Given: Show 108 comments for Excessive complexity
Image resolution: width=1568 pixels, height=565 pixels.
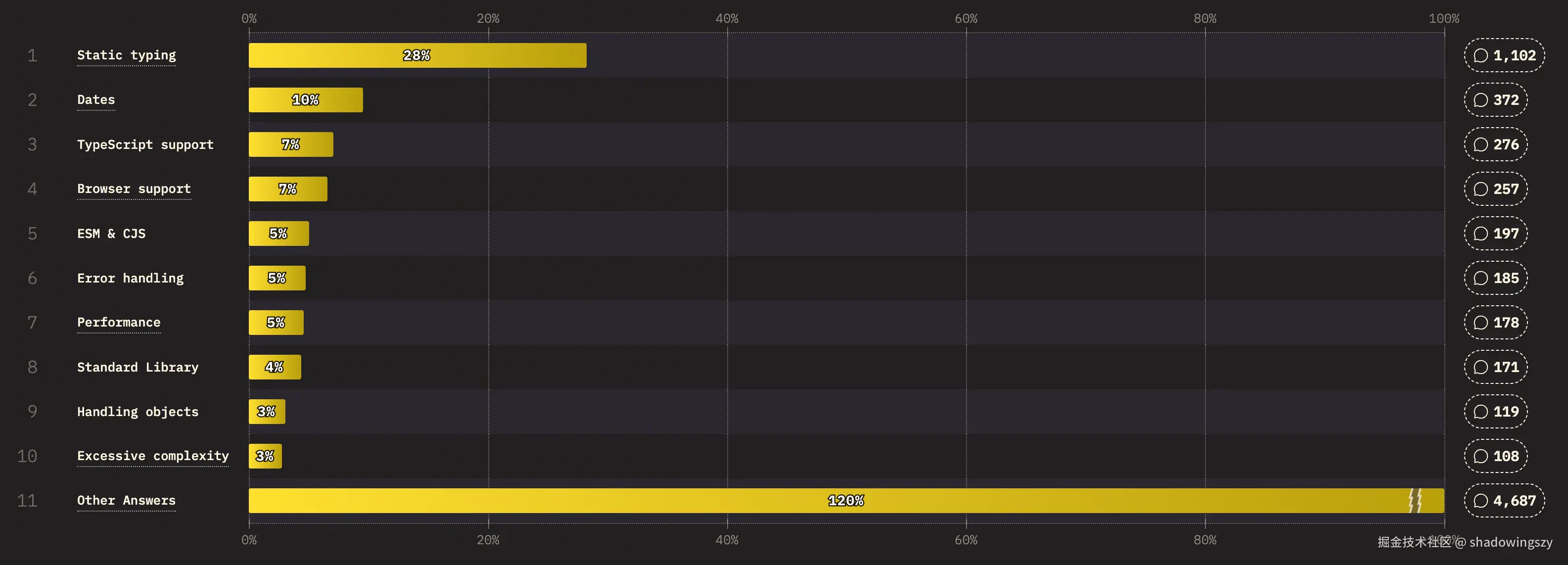Looking at the screenshot, I should 1496,456.
